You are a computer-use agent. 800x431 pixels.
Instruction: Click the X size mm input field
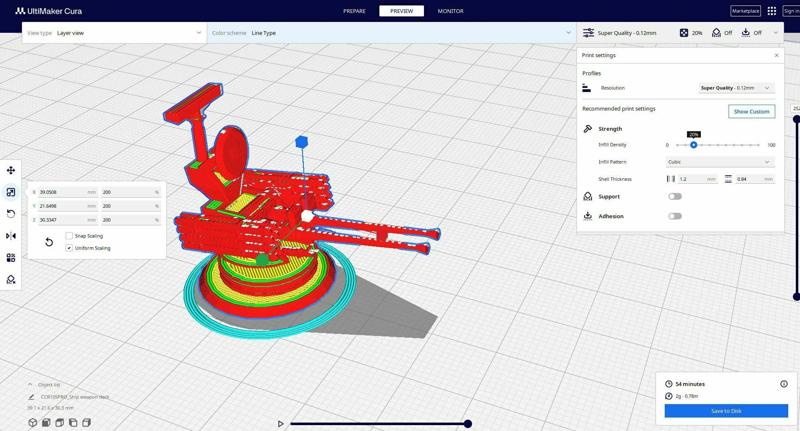68,192
